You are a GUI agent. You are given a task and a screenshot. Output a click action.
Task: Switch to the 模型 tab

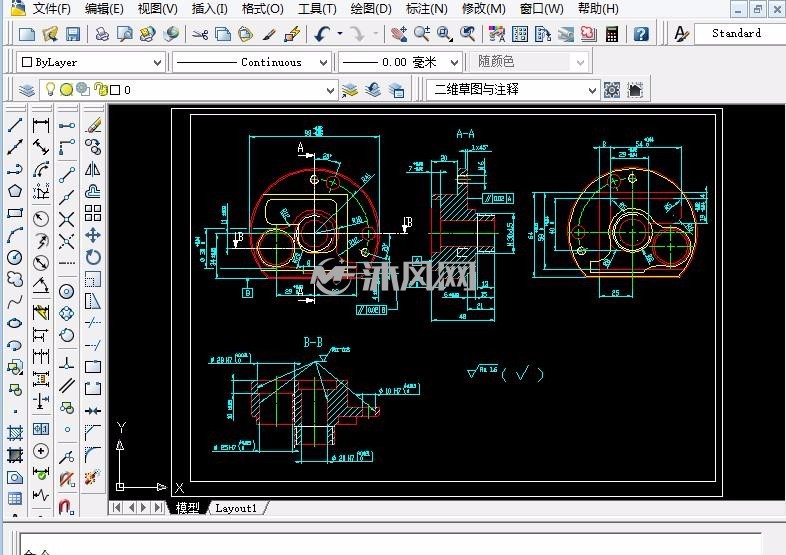[187, 508]
